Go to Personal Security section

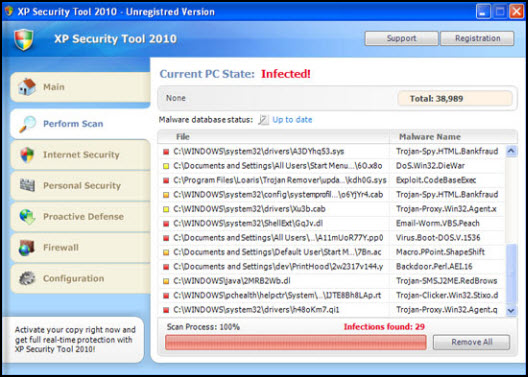pyautogui.click(x=80, y=186)
